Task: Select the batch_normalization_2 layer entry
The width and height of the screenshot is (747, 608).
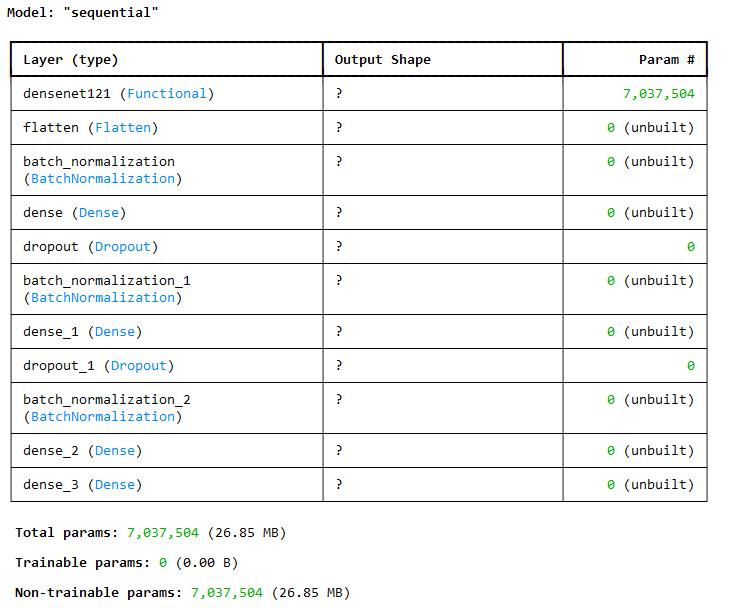Action: (107, 408)
